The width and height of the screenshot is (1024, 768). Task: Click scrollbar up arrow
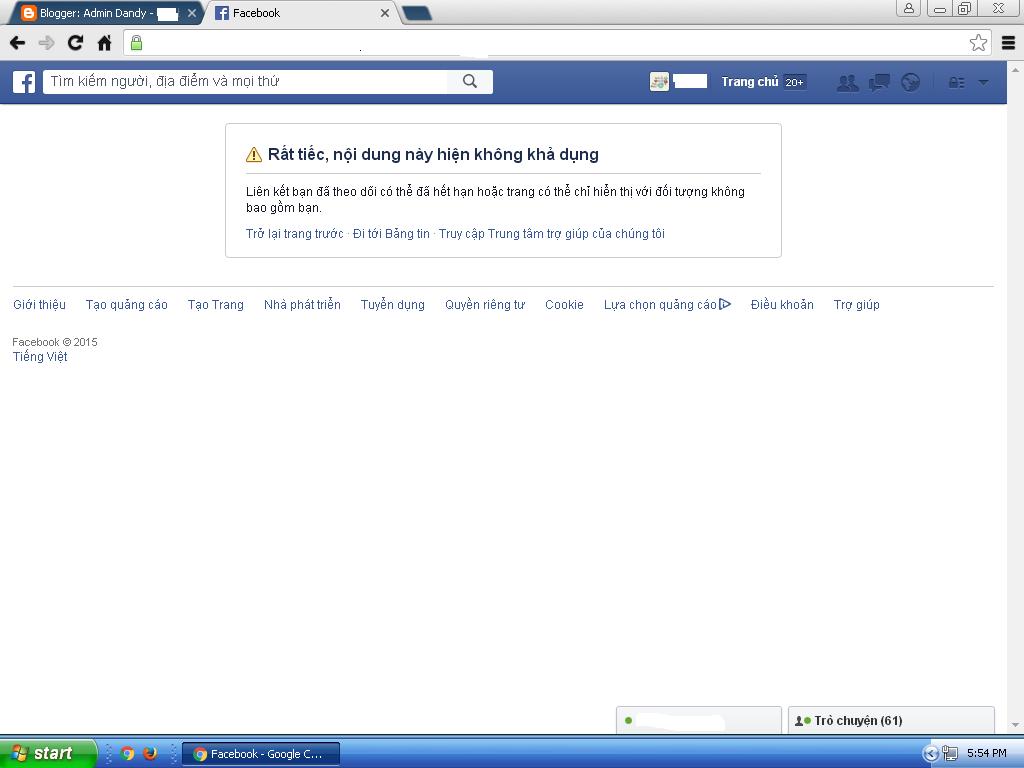tap(1016, 69)
